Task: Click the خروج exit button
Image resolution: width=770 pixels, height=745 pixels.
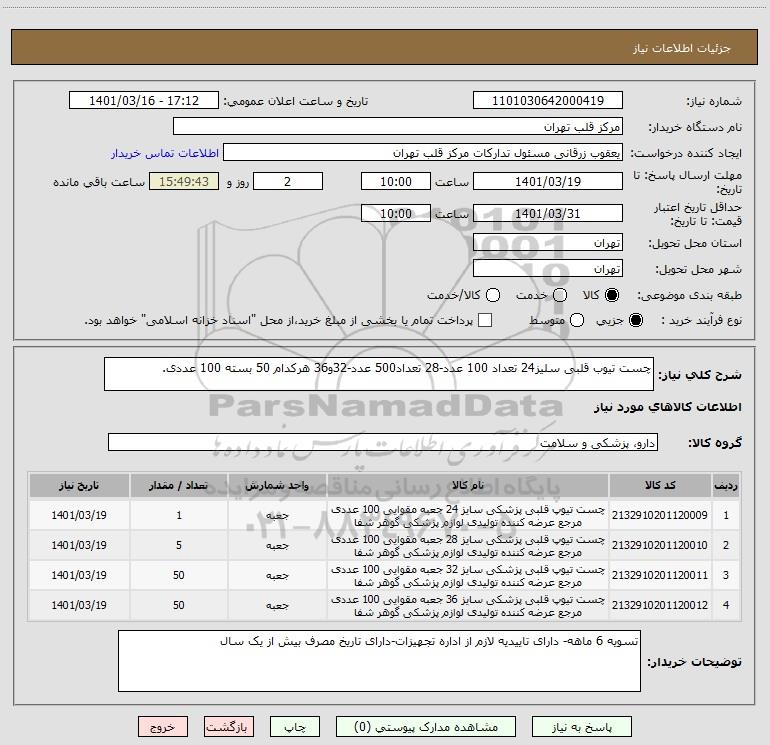Action: click(163, 727)
